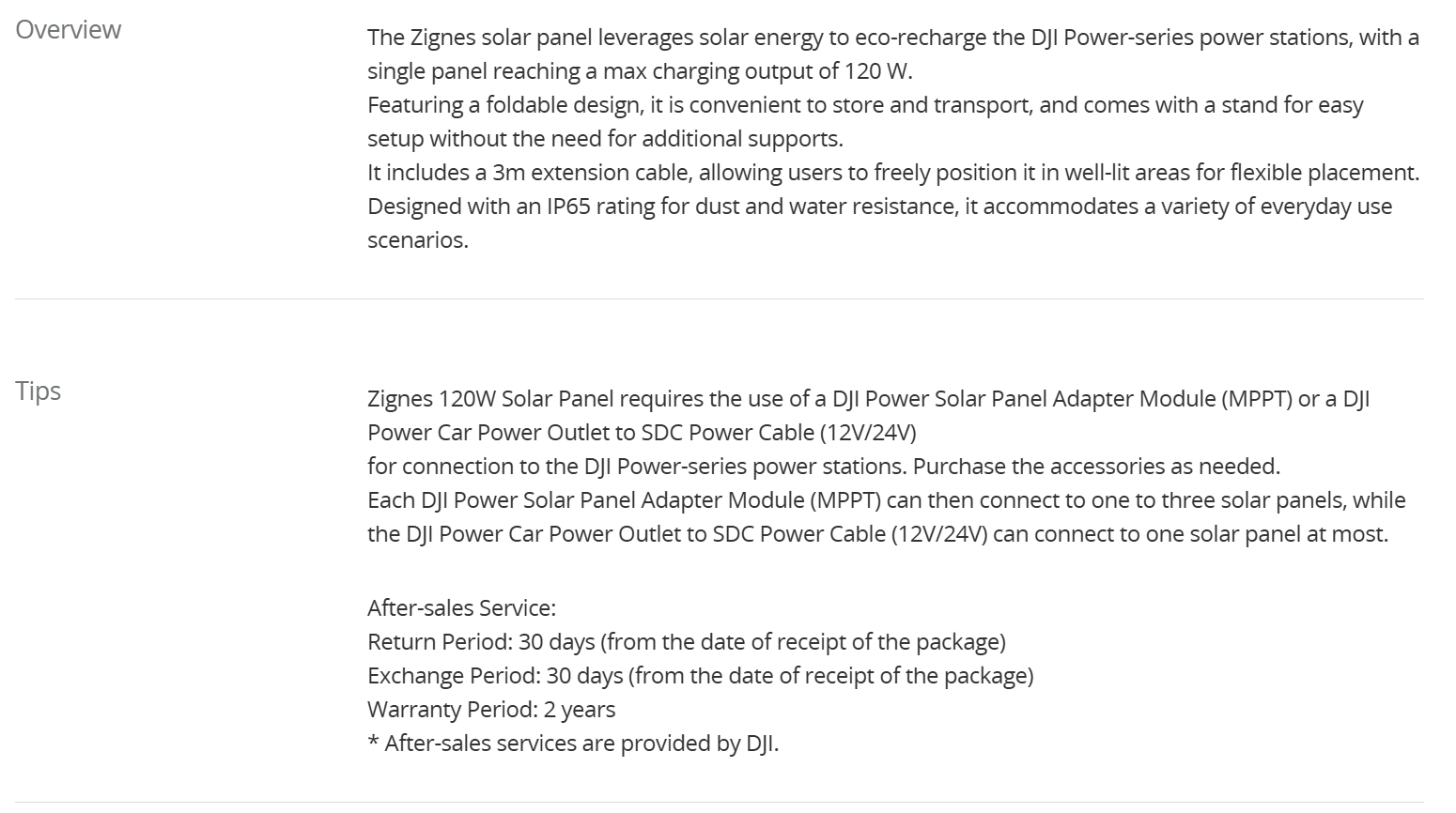This screenshot has height=813, width=1456.
Task: Click the "Warranty Period: 2 years" line
Action: [x=491, y=710]
